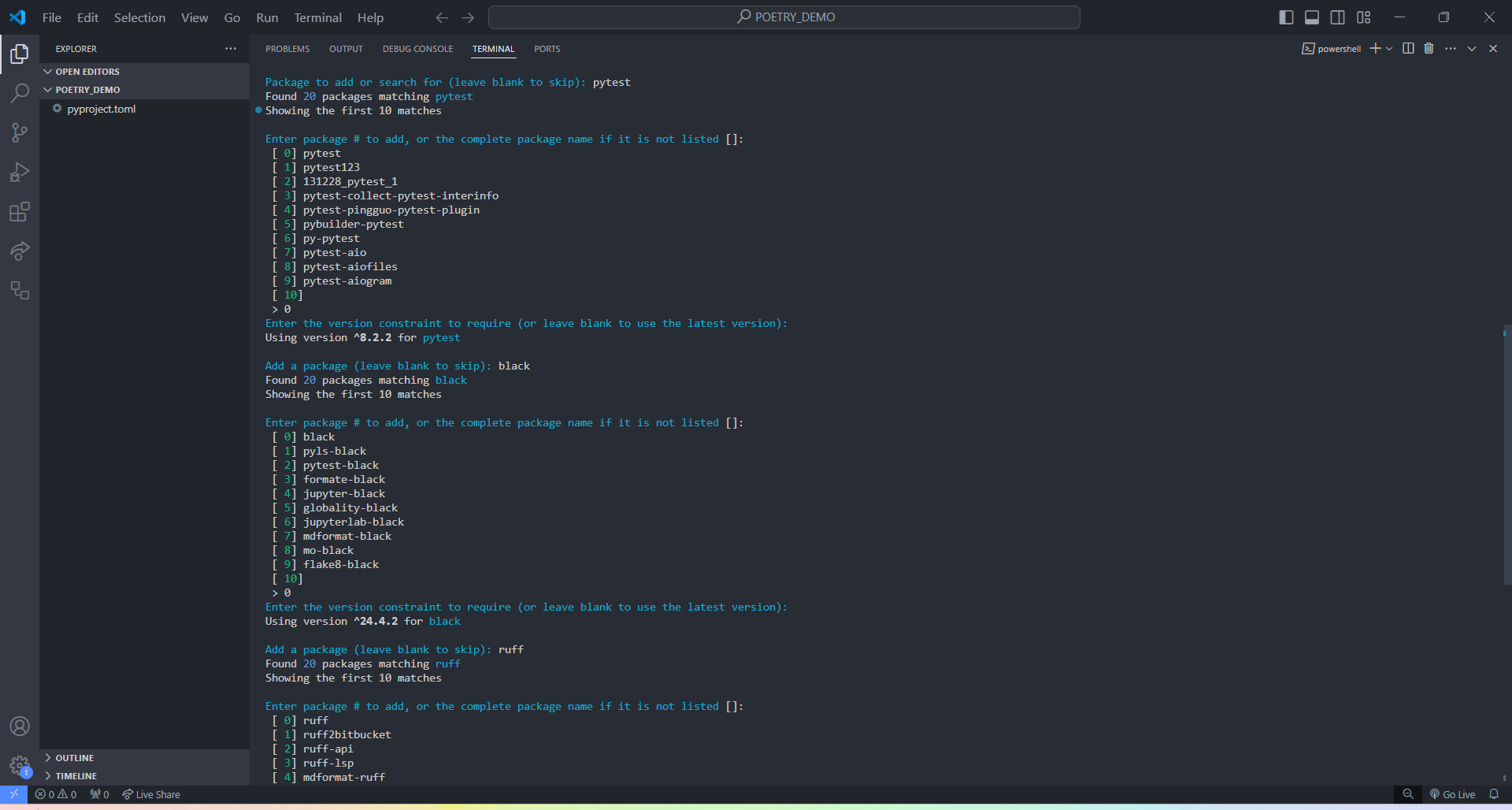The height and width of the screenshot is (810, 1512).
Task: Show errors and warnings in status bar
Action: point(56,794)
